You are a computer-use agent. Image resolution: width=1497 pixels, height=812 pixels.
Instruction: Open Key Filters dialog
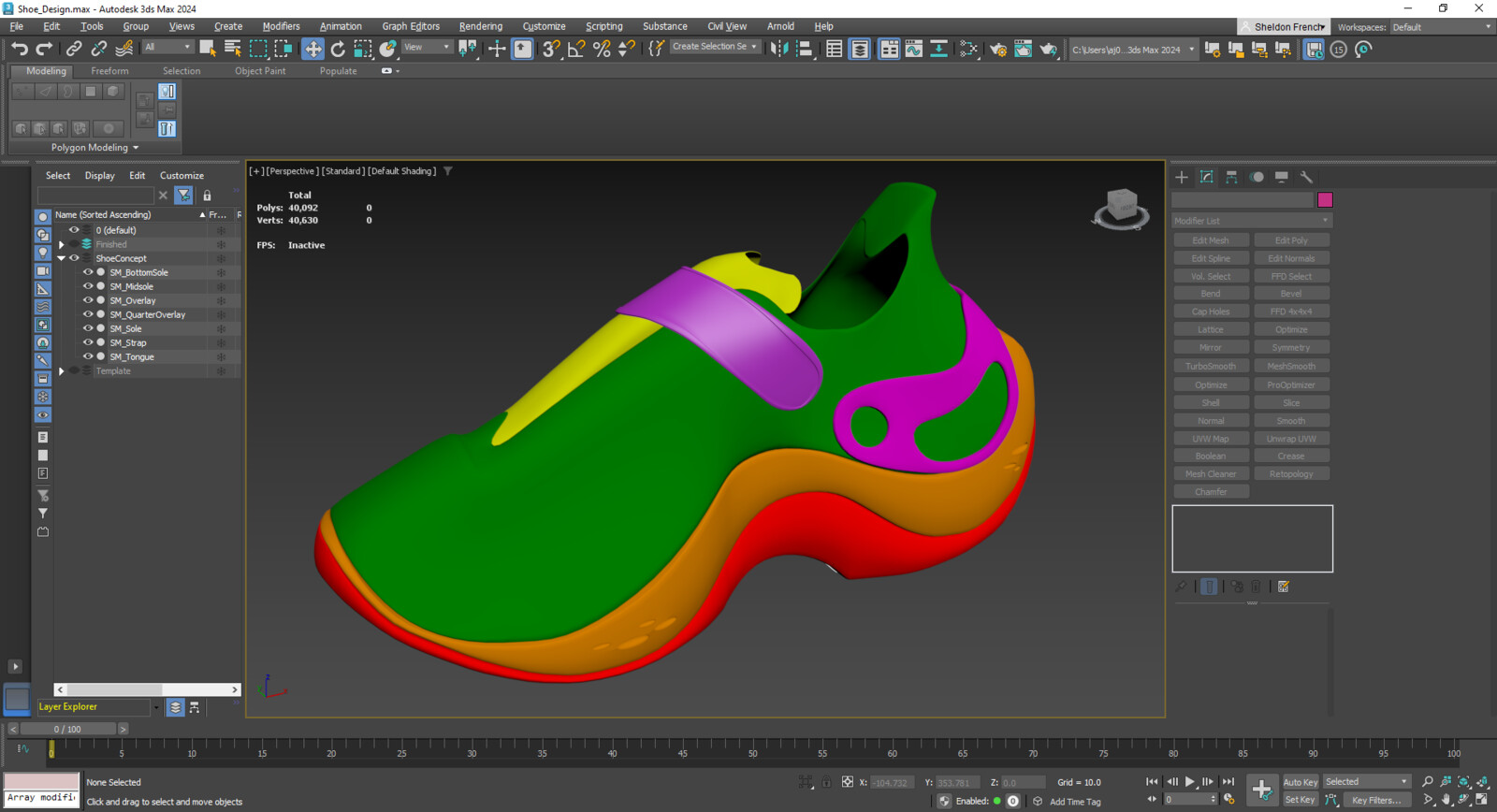point(1376,800)
